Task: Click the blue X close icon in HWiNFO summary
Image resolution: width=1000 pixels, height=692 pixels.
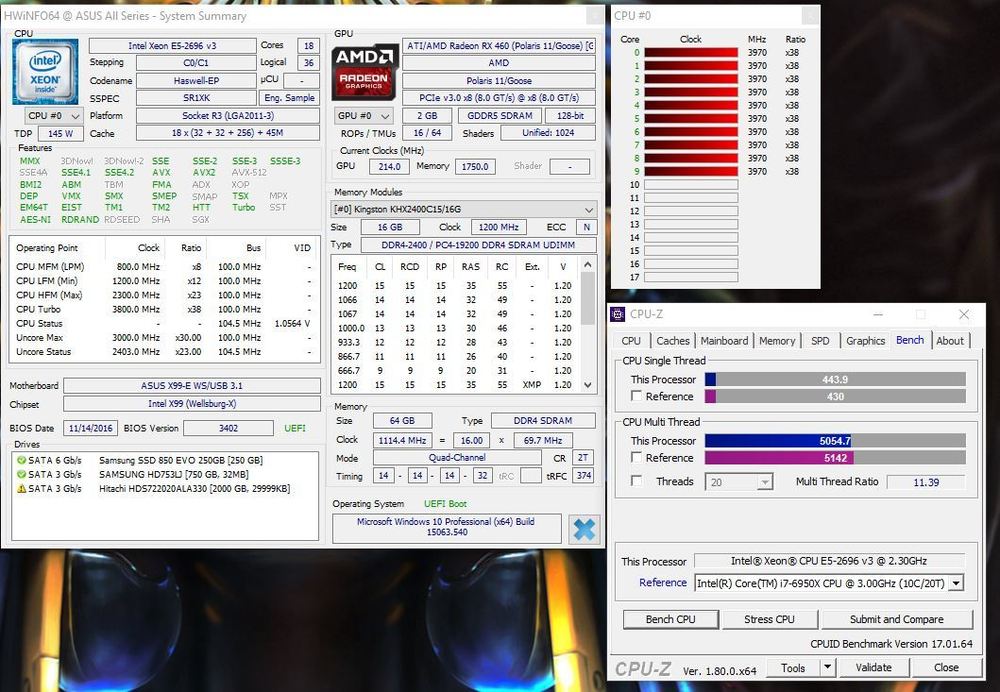Action: point(584,529)
